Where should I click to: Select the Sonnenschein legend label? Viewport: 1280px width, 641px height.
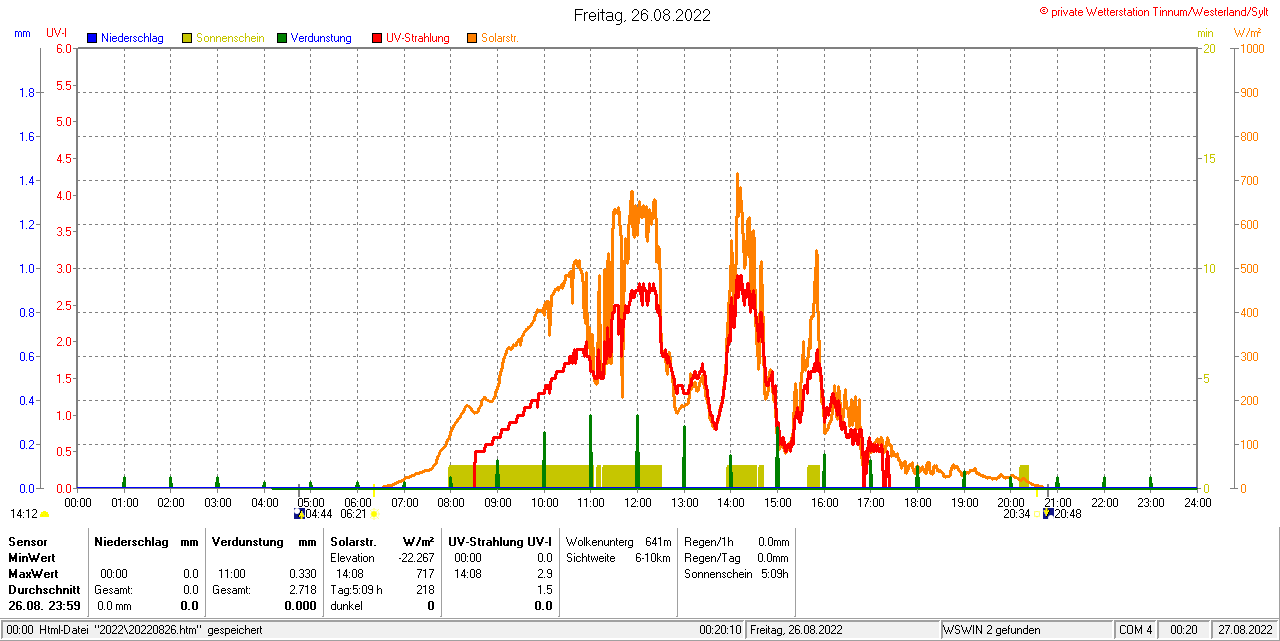coord(230,38)
